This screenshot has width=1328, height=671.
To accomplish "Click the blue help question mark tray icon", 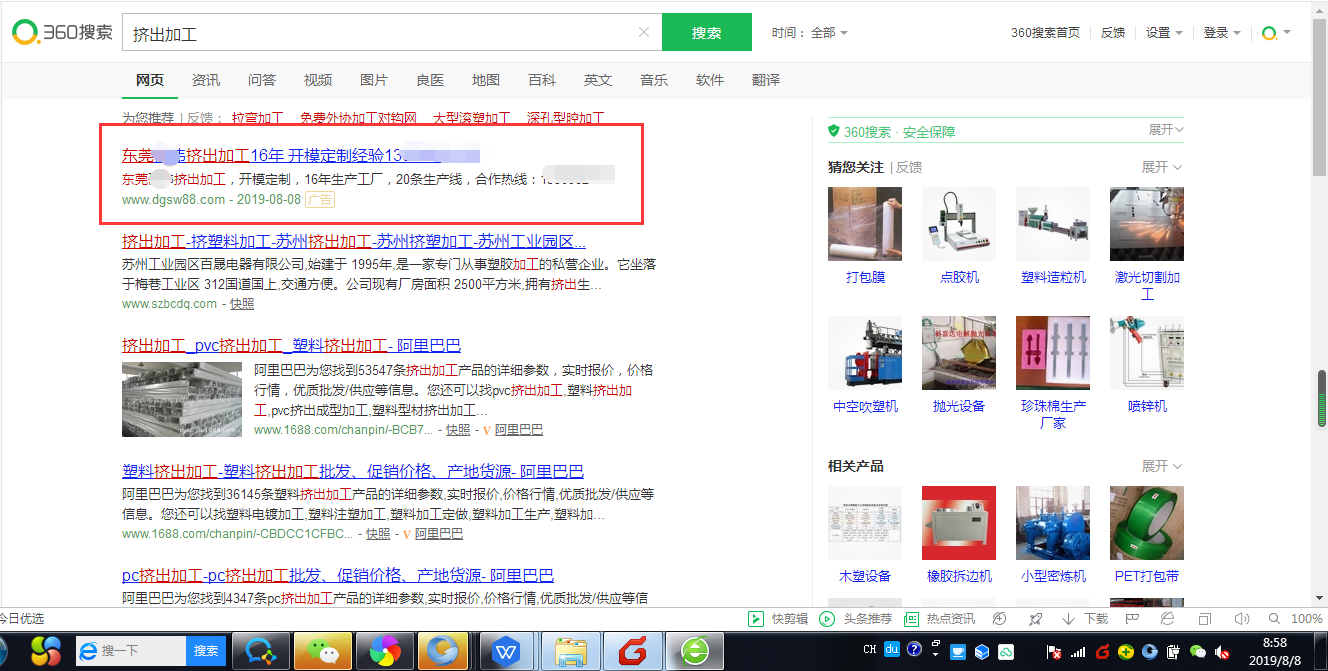I will pos(914,650).
